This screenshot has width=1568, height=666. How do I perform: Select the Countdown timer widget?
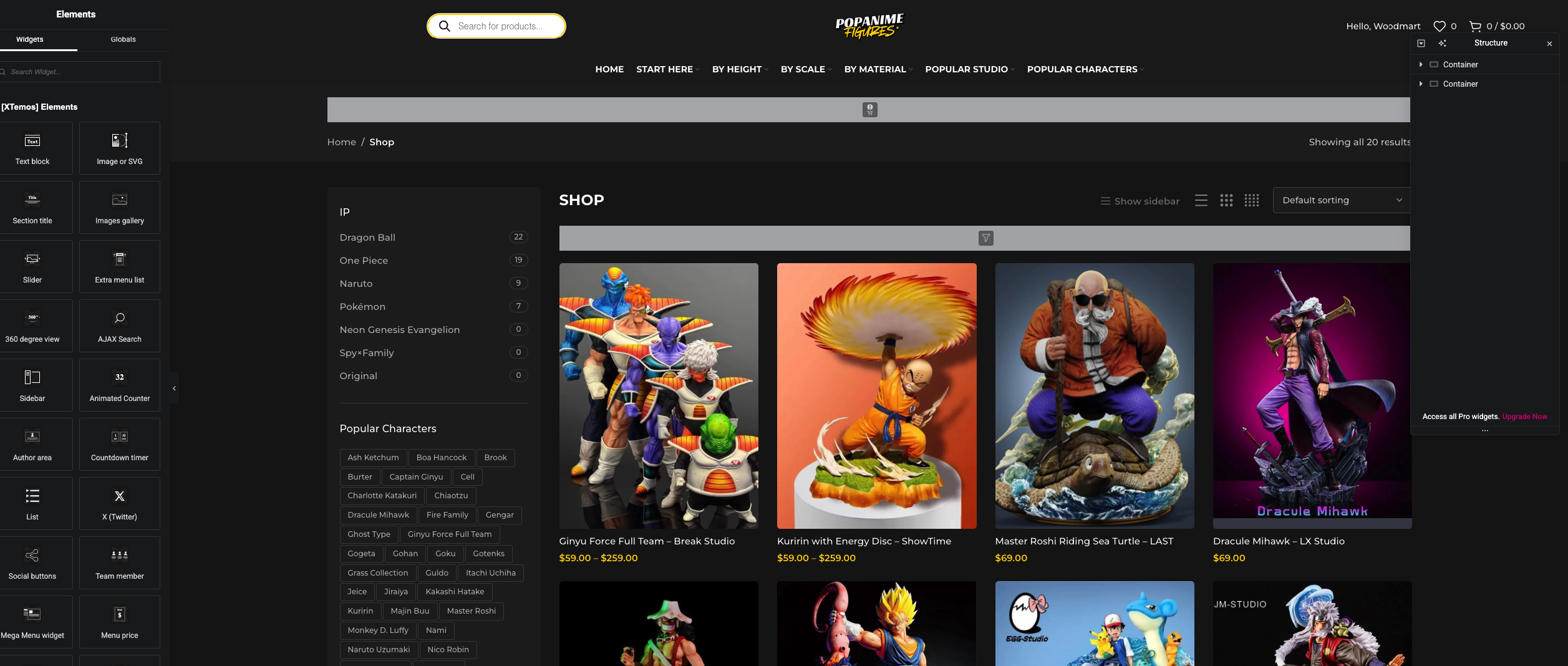click(x=120, y=444)
